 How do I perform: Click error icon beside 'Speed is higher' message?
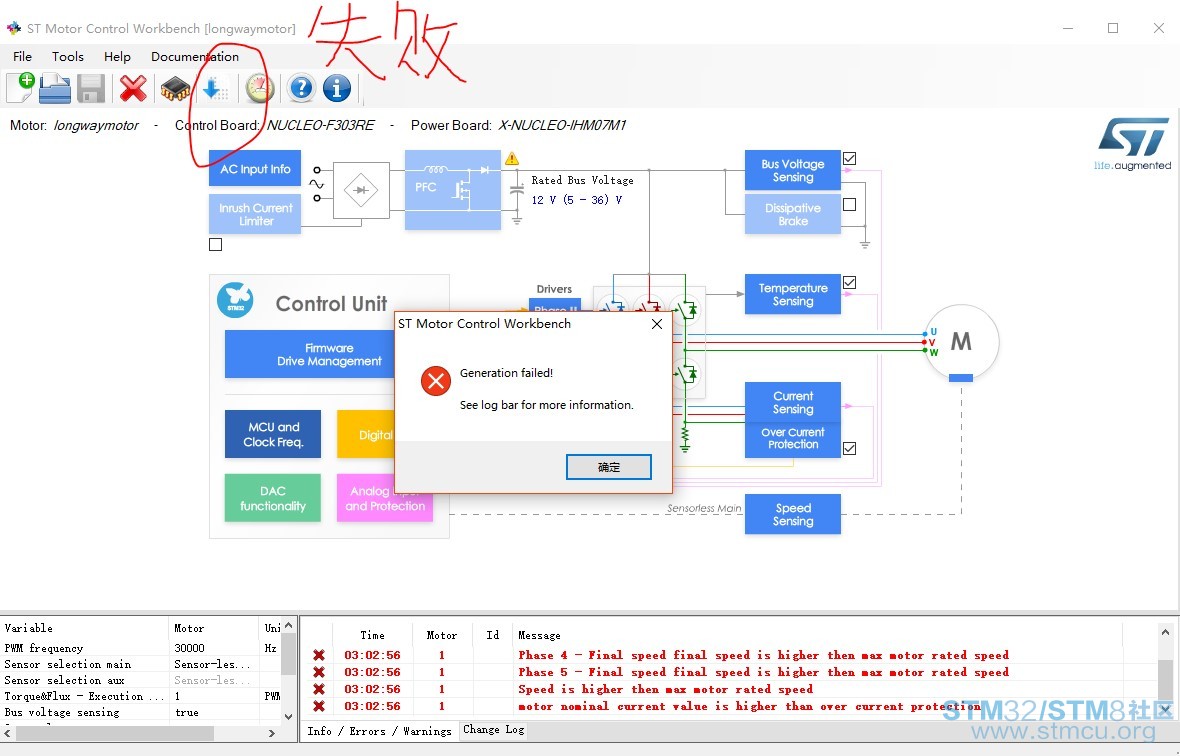[319, 689]
